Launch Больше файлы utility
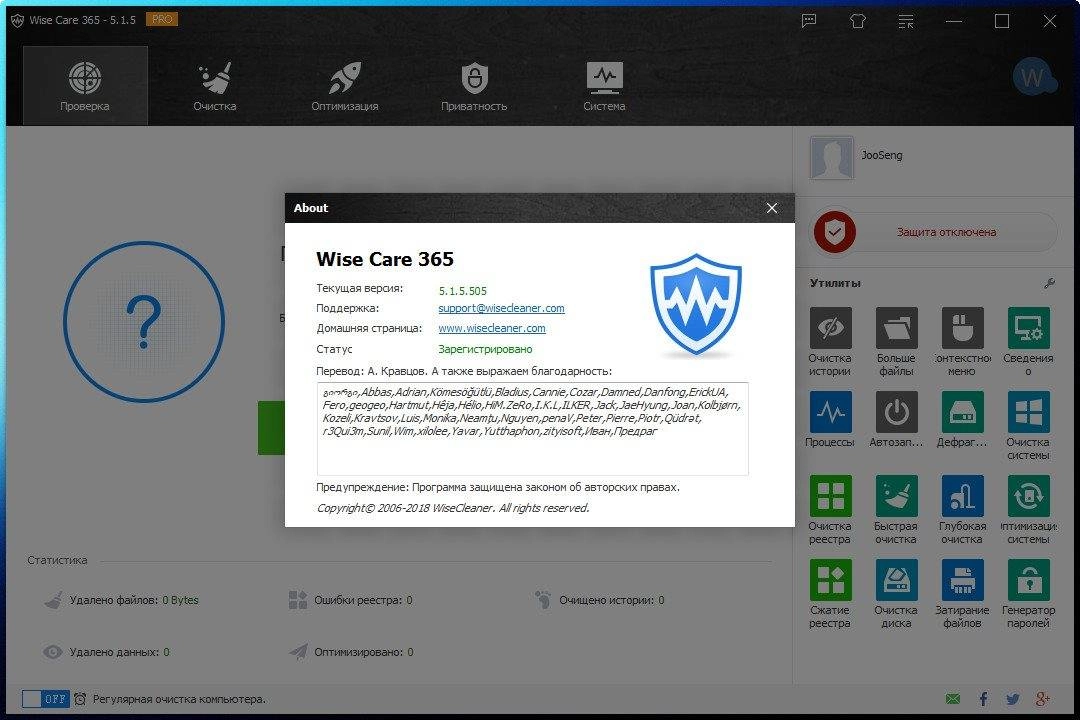This screenshot has height=720, width=1080. 896,342
